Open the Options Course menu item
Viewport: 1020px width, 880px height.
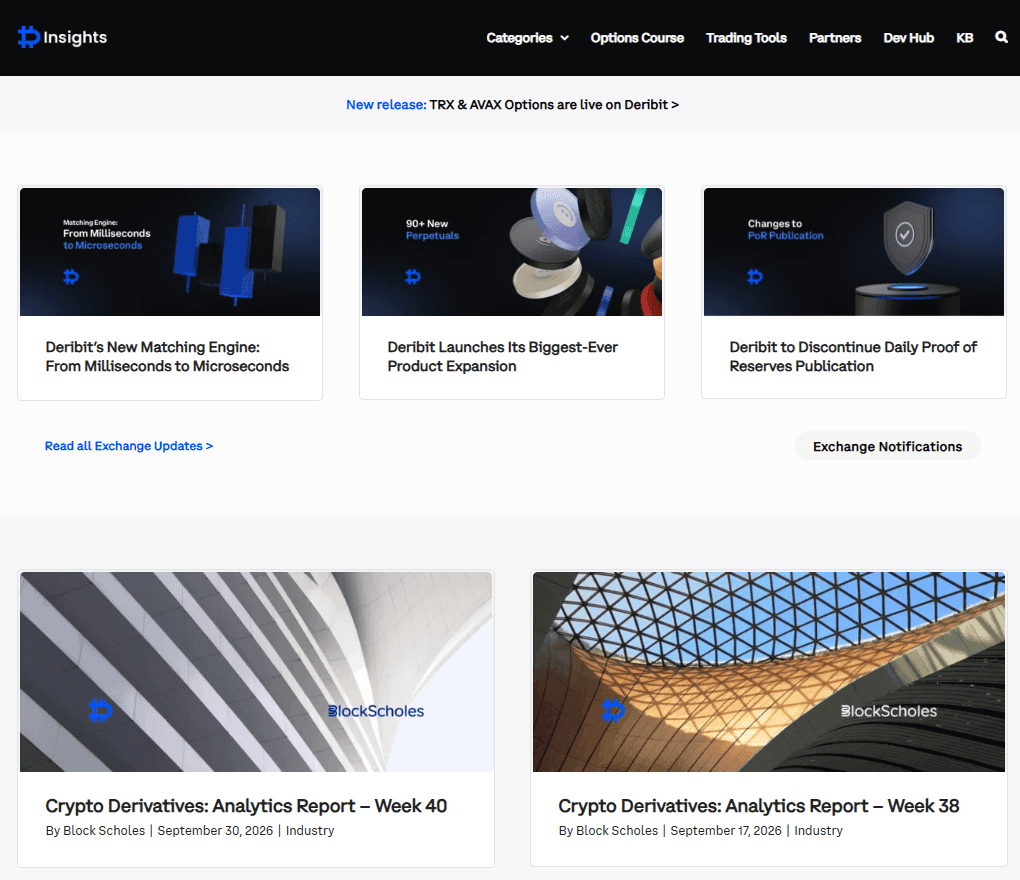637,38
